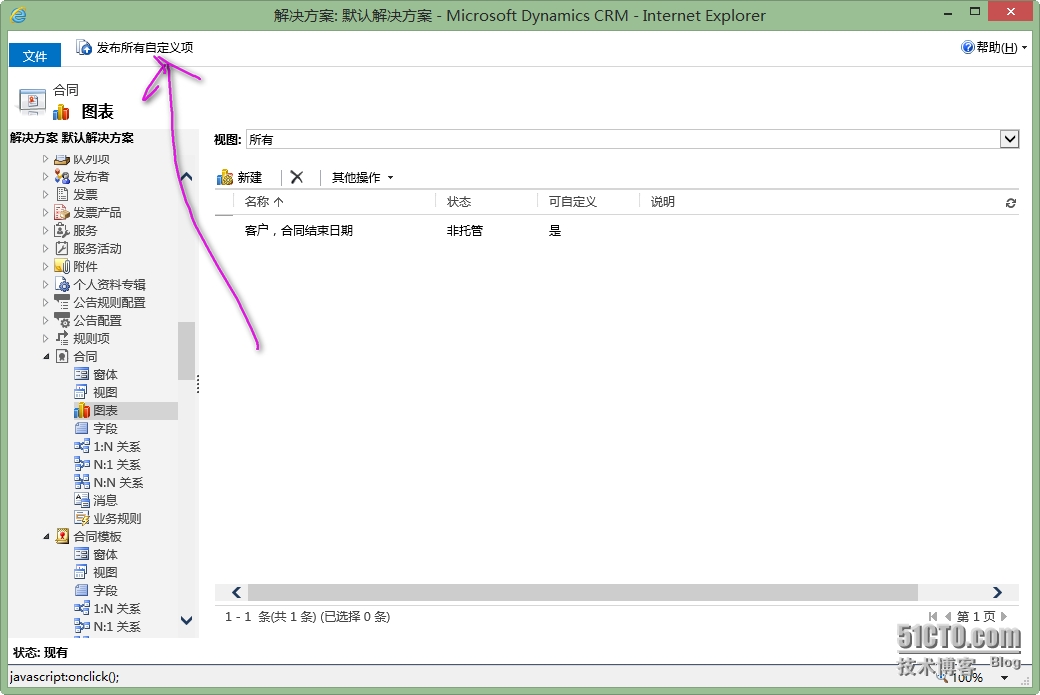The width and height of the screenshot is (1040, 695).
Task: Click the tree scroll-up arrow
Action: (x=186, y=176)
